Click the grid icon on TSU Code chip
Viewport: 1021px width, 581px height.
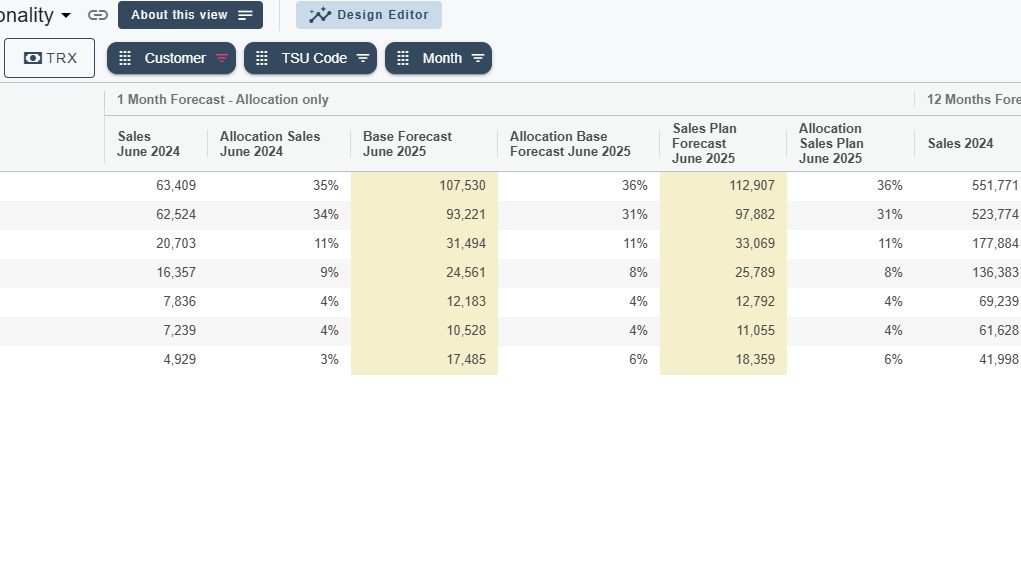click(262, 58)
